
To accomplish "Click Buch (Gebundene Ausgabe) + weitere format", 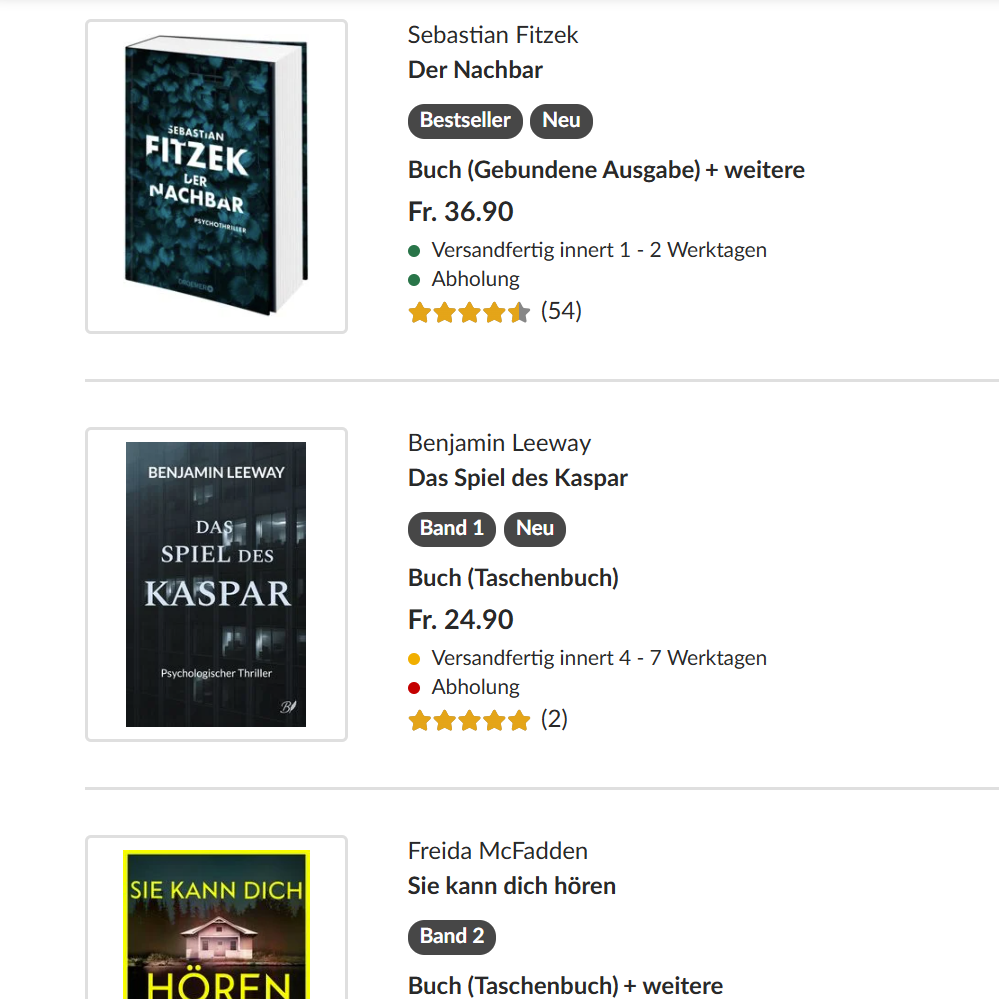I will 606,170.
